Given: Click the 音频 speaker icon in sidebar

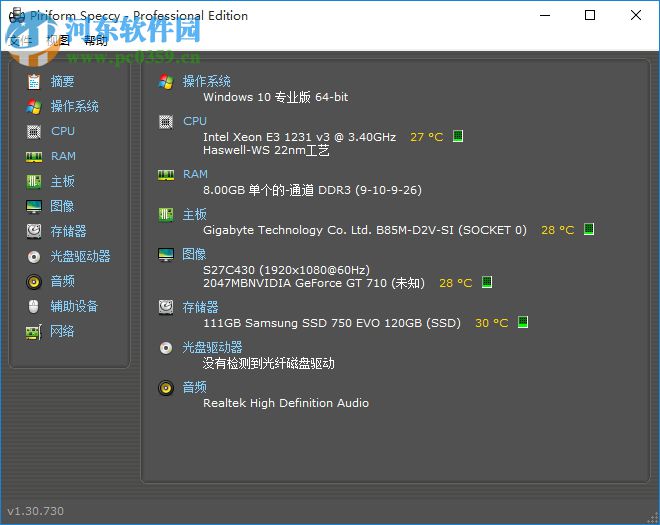Looking at the screenshot, I should tap(34, 282).
